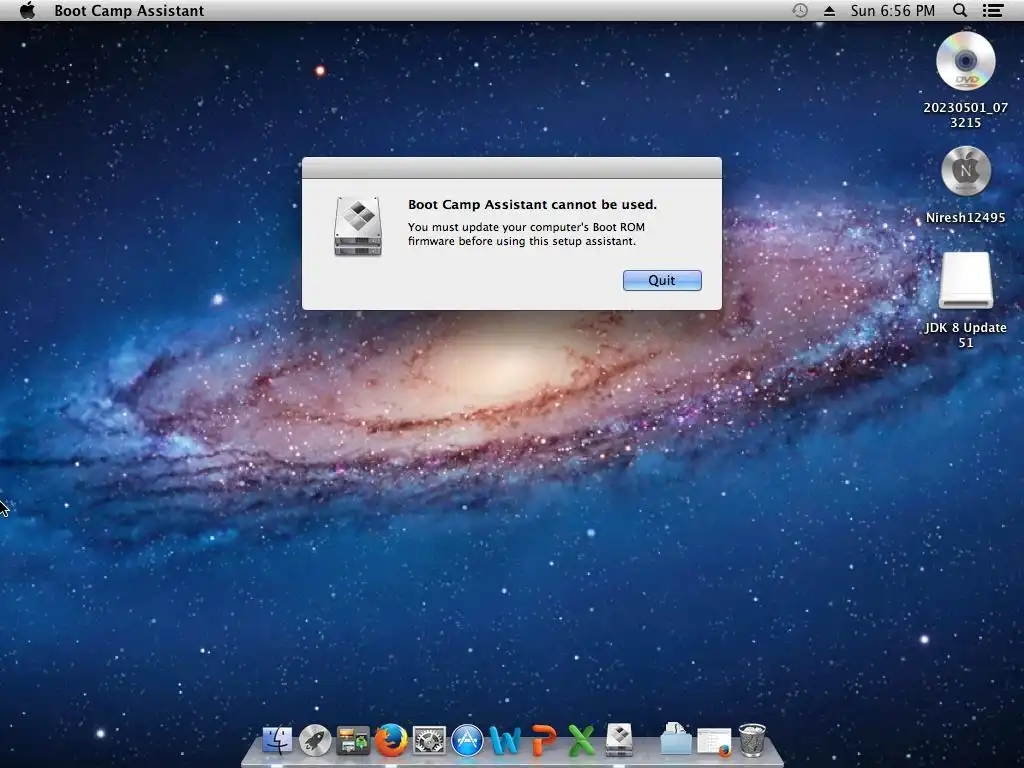Open Launchpad rocket icon in Dock

coord(315,741)
